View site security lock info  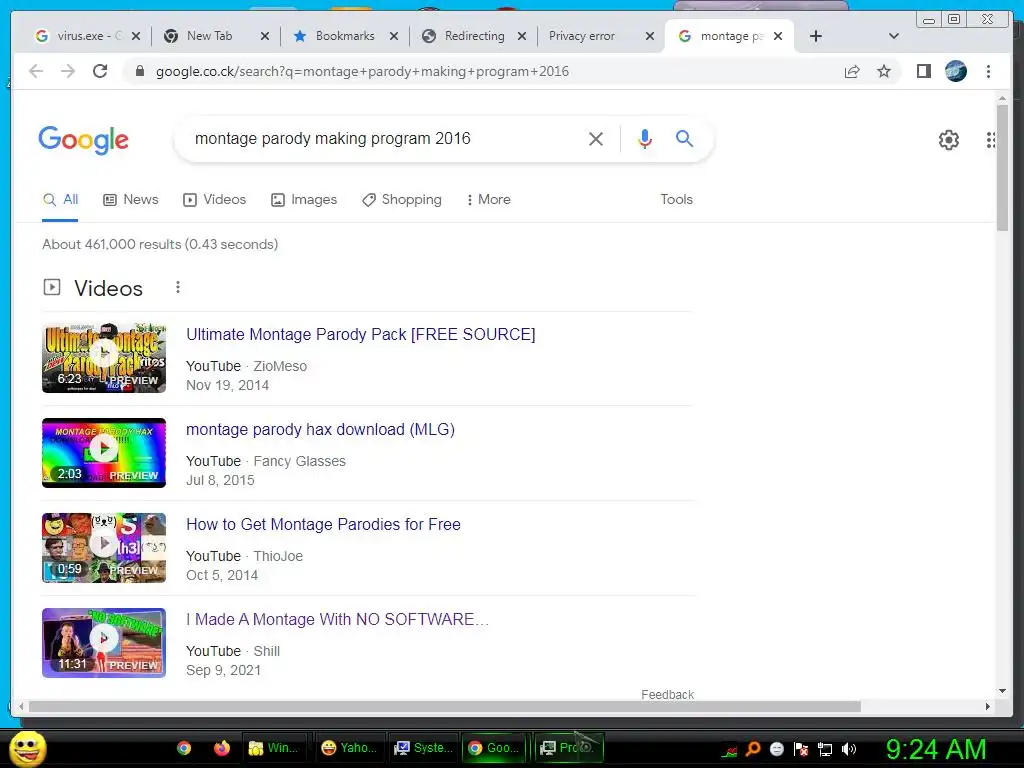click(139, 71)
